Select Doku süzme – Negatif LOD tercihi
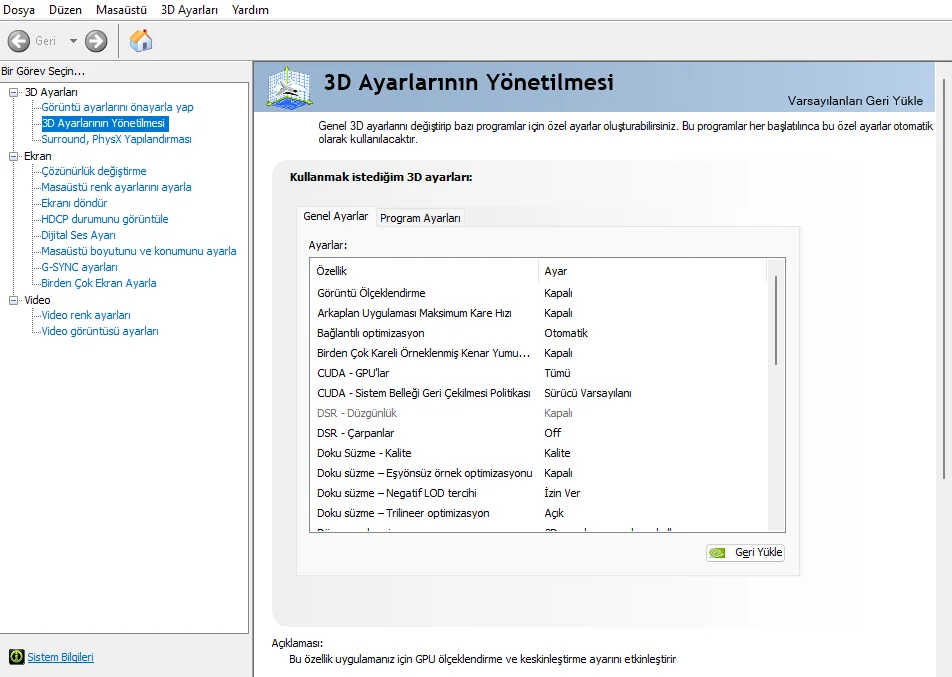The height and width of the screenshot is (677, 952). 538,494
